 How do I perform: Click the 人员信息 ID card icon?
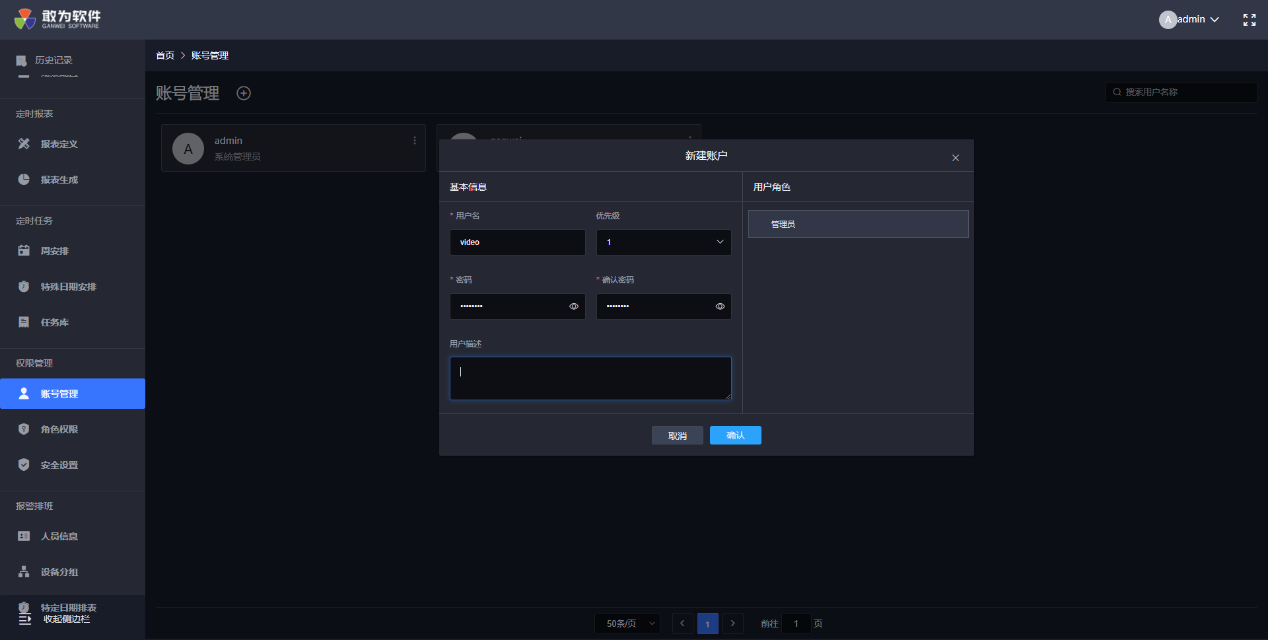coord(24,536)
